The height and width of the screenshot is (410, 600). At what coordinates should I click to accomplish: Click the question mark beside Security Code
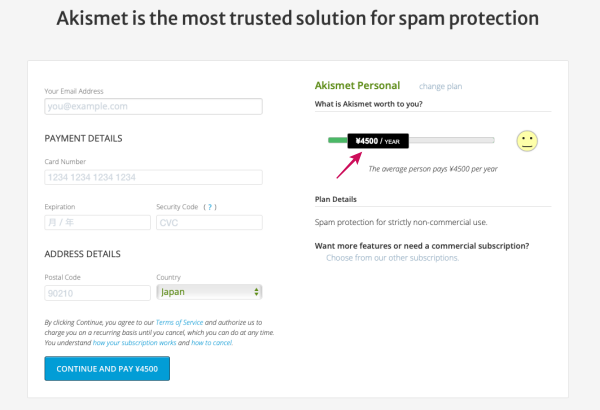click(x=210, y=206)
